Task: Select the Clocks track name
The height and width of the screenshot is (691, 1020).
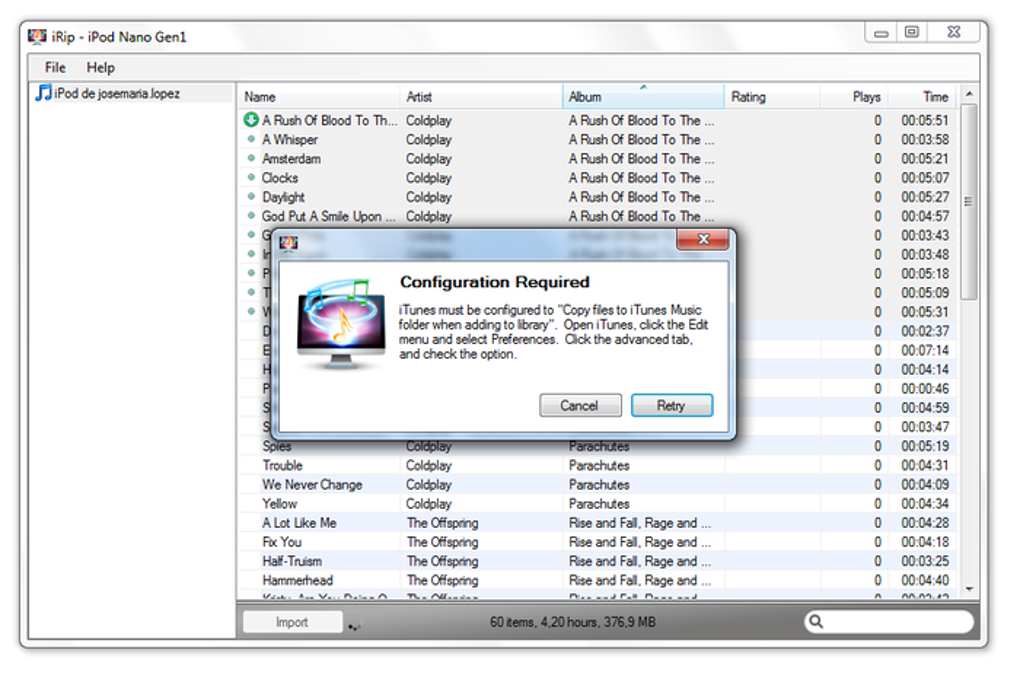Action: 280,178
